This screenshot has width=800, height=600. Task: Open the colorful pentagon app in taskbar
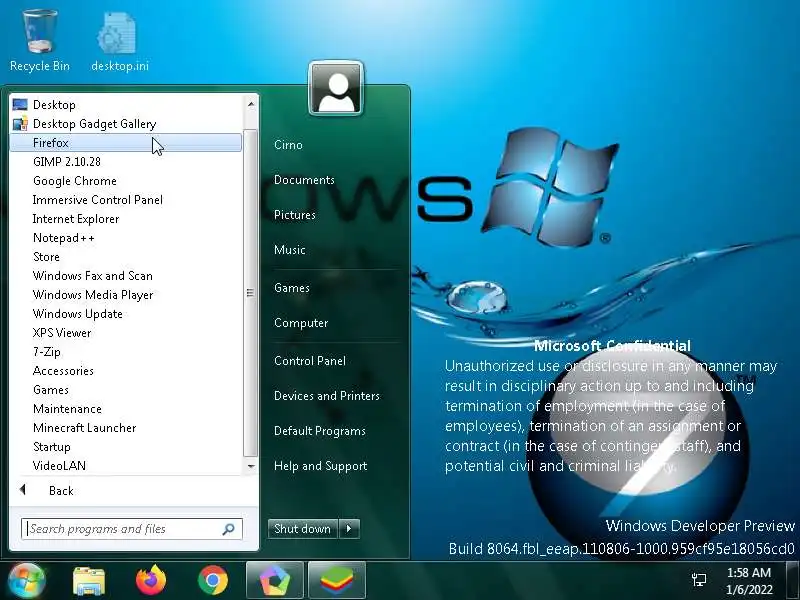coord(274,581)
